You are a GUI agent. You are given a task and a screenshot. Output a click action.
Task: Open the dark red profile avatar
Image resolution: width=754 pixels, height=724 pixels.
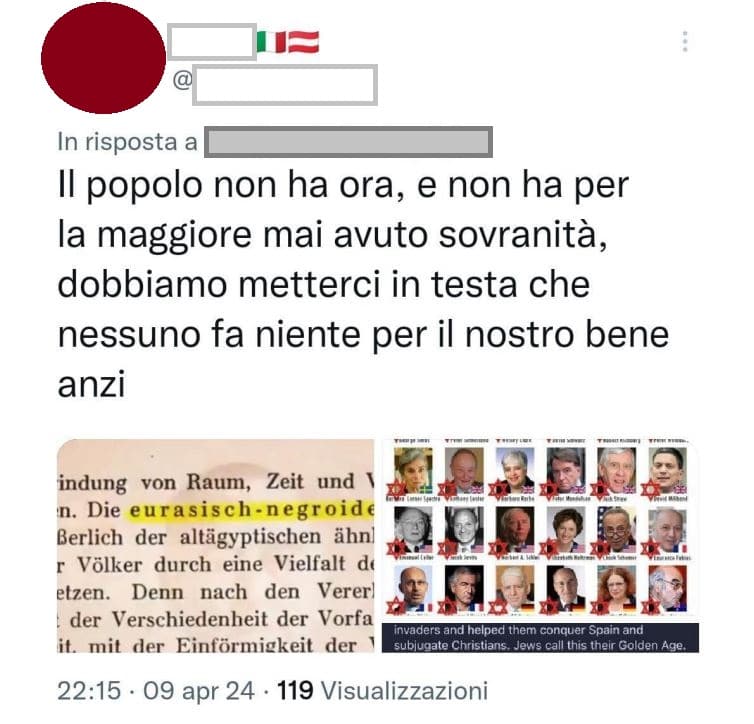103,58
